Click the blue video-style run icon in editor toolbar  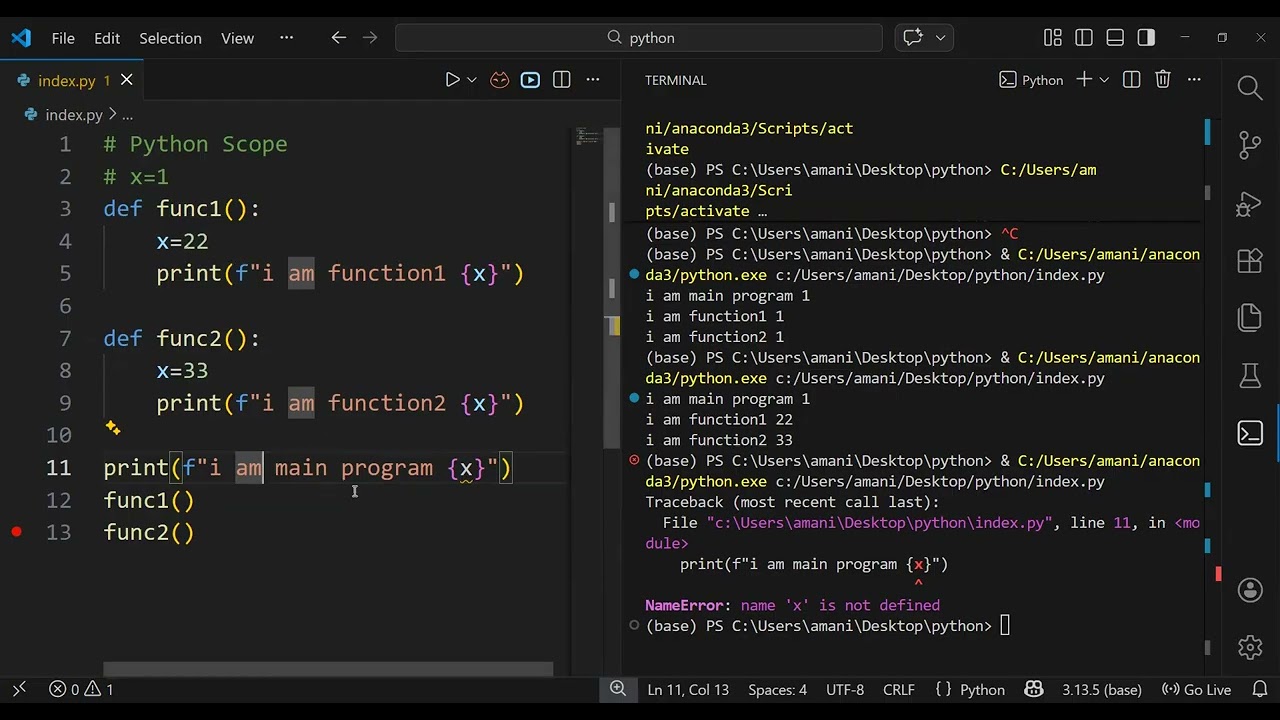point(530,80)
